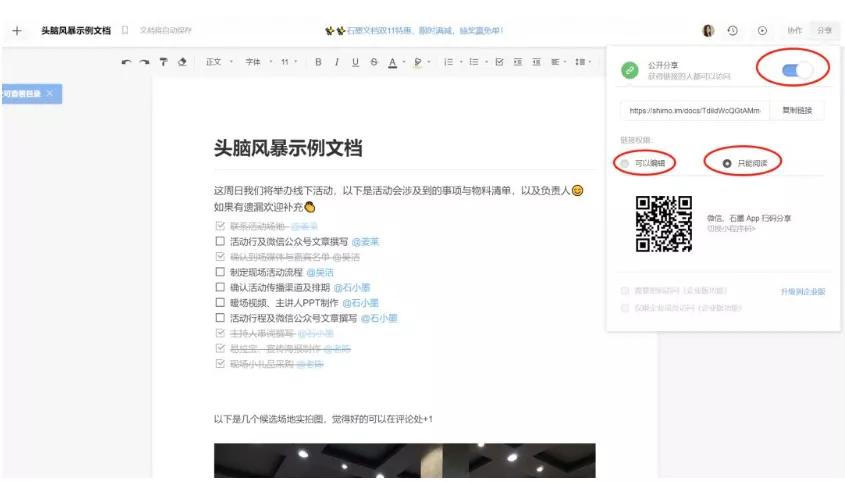Click the @姜莱 mention in article writing task
This screenshot has width=845, height=483.
coord(365,242)
